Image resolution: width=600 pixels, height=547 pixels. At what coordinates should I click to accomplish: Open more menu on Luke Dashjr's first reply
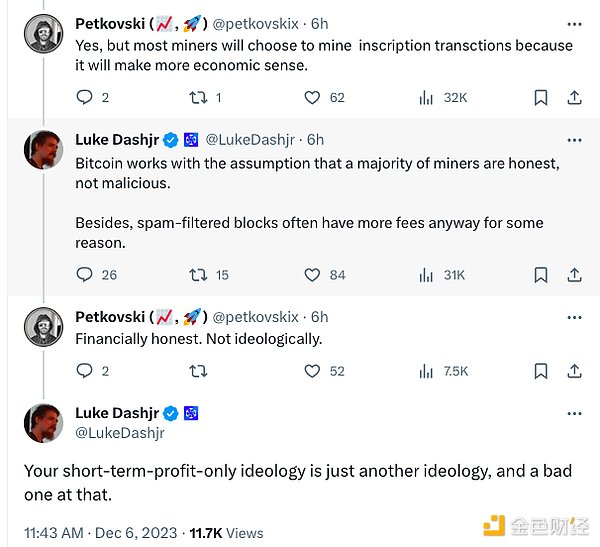click(574, 139)
